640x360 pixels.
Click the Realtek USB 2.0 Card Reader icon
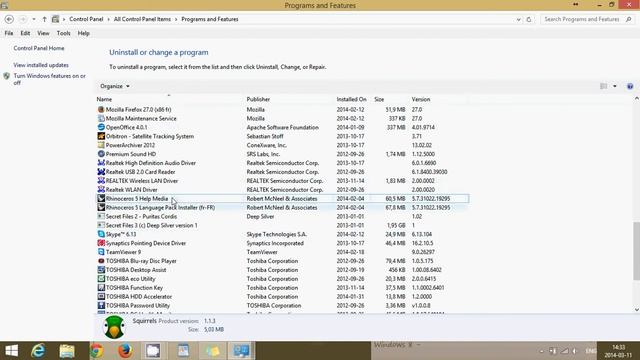[101, 172]
